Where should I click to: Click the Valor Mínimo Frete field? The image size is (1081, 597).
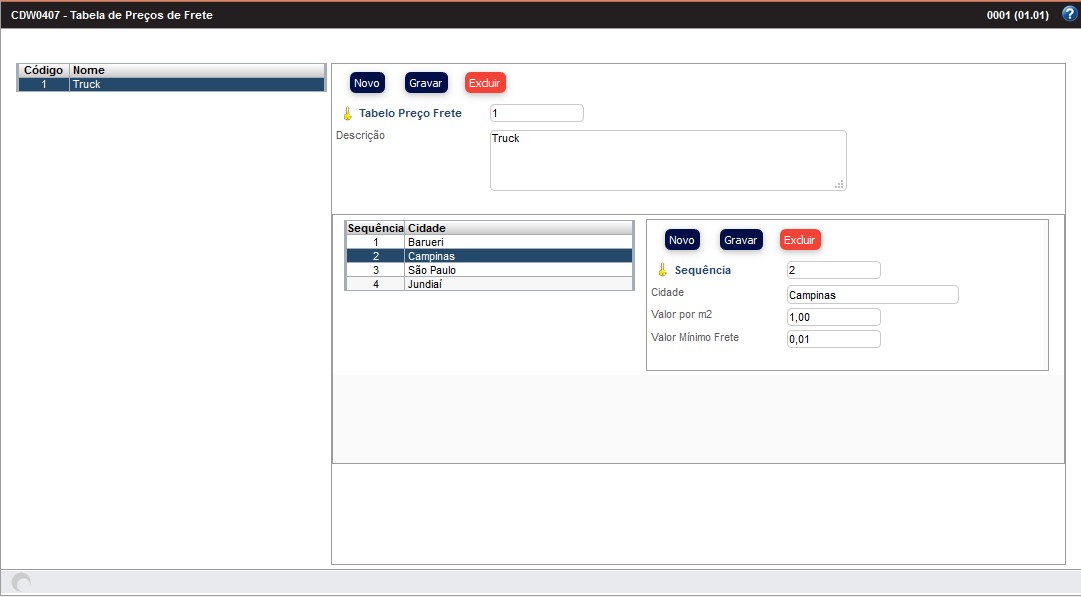click(833, 339)
